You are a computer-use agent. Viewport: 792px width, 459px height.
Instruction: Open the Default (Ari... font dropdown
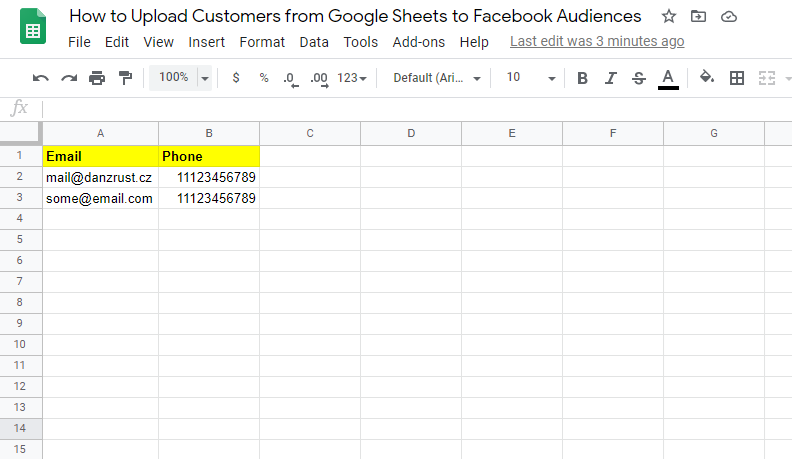click(436, 78)
